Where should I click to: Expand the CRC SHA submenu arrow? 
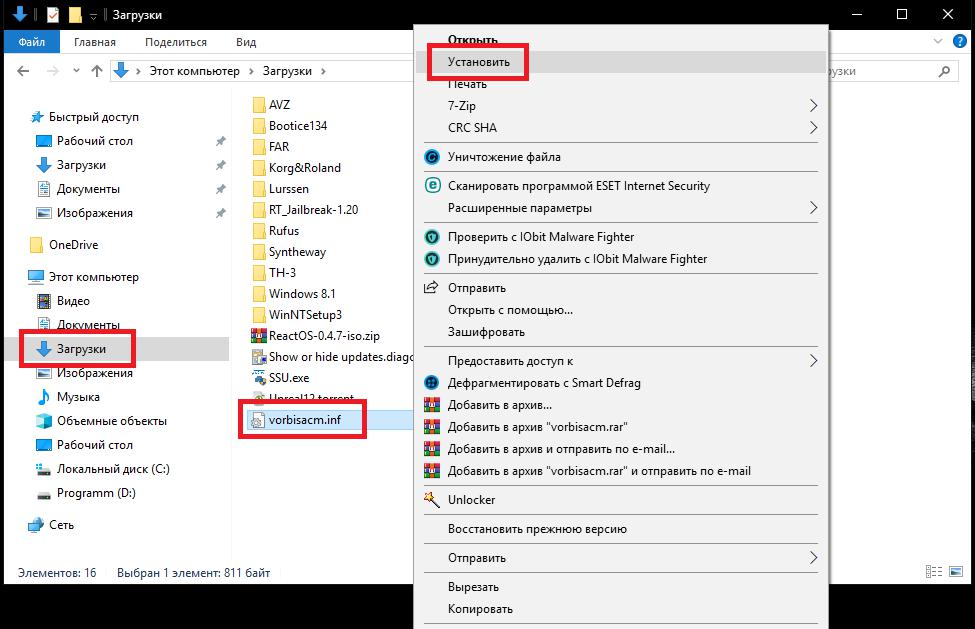coord(813,128)
